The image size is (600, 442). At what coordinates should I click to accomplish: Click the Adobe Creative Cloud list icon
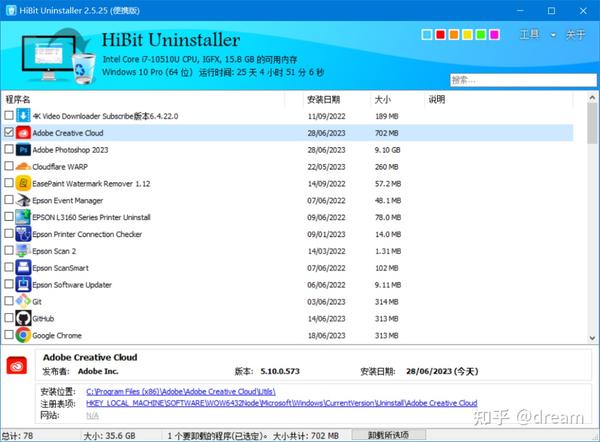coord(23,132)
